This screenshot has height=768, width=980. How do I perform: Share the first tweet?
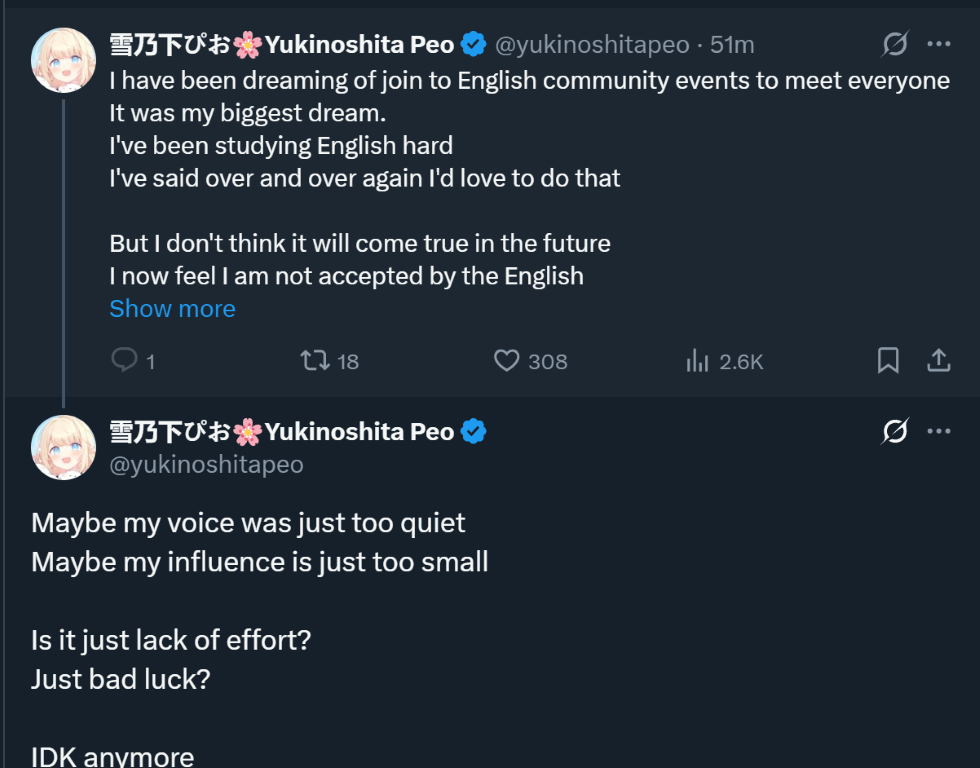coord(939,361)
